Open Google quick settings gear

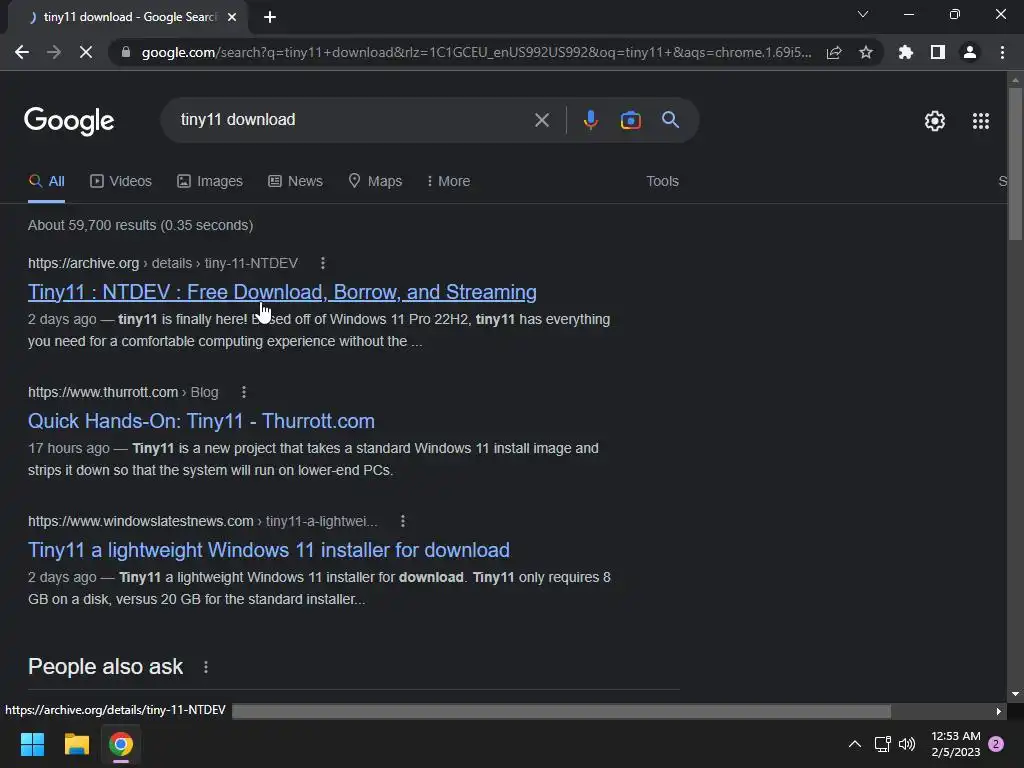click(935, 121)
